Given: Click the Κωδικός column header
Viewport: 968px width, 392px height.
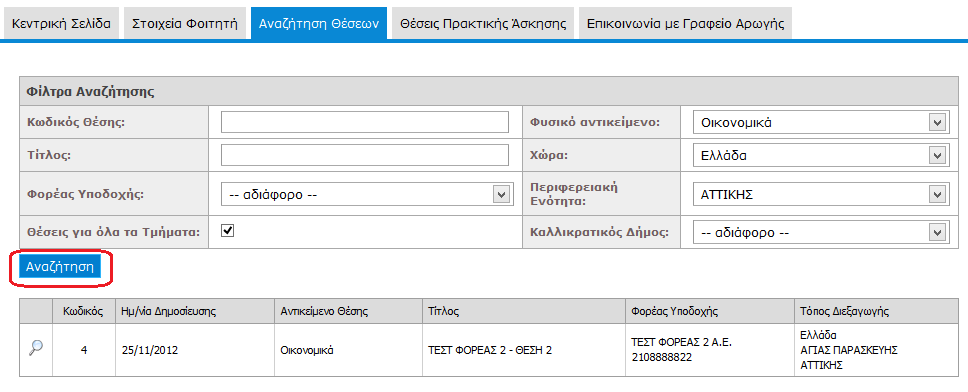Looking at the screenshot, I should [x=83, y=311].
